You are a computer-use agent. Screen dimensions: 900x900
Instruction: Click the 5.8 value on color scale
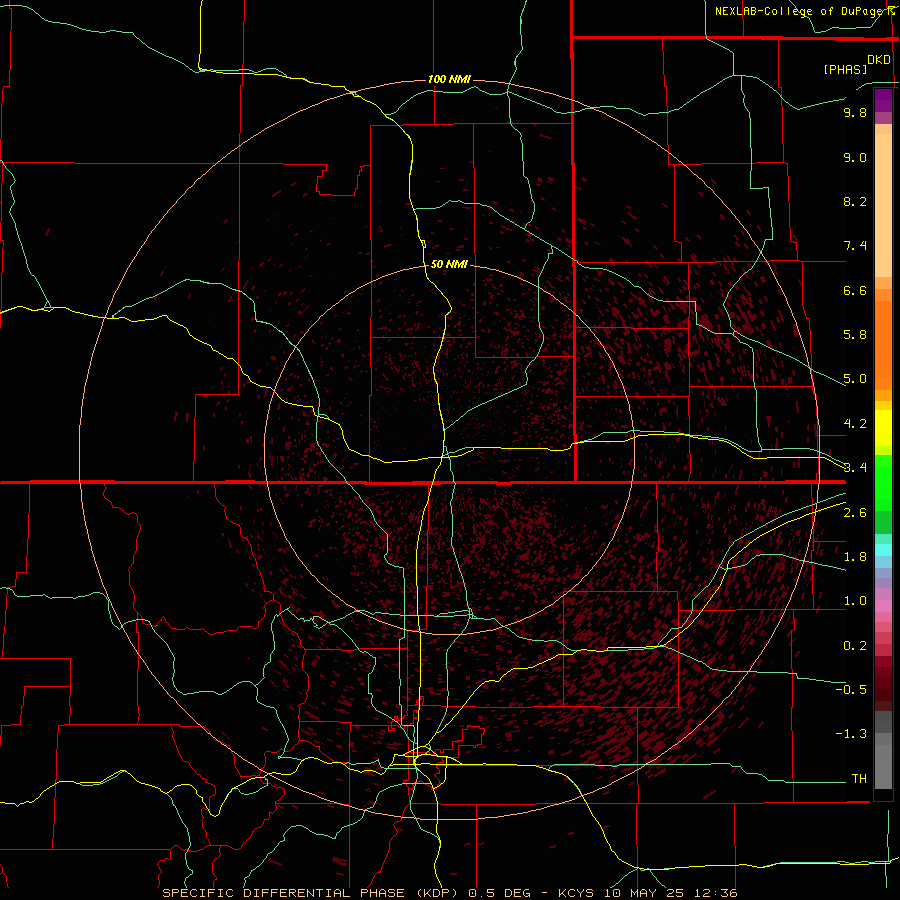coord(855,335)
